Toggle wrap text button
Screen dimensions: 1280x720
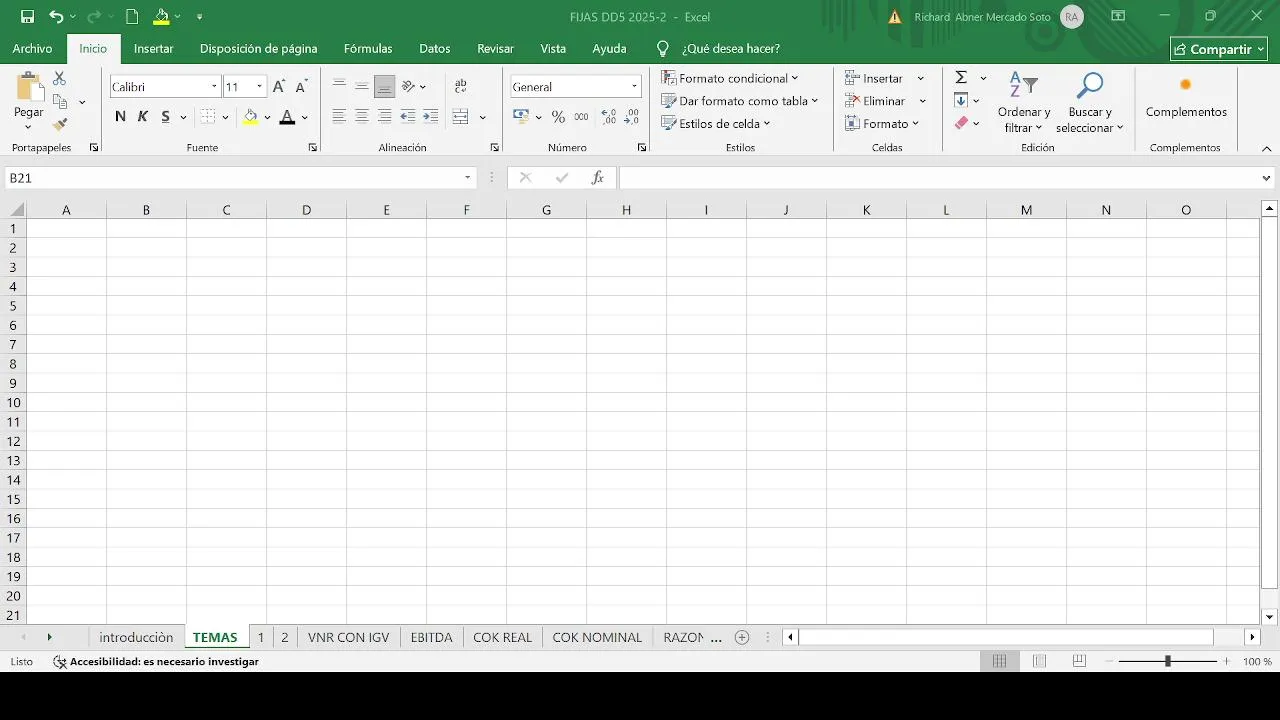tap(460, 87)
